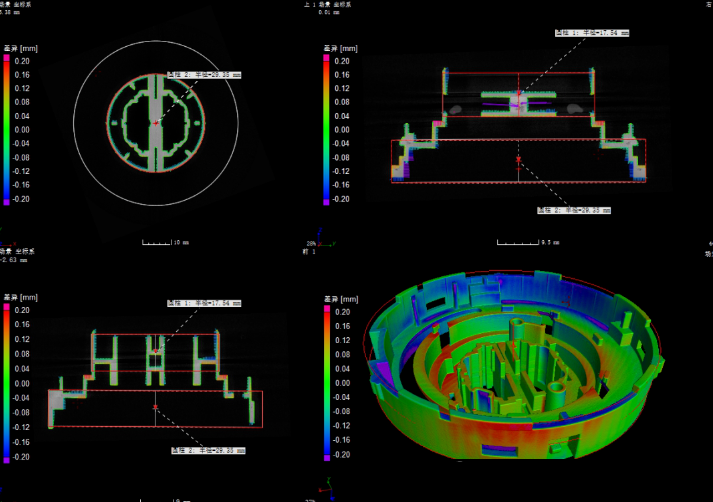Click red center marker of lower rectangle, bottom-left view

(x=156, y=407)
